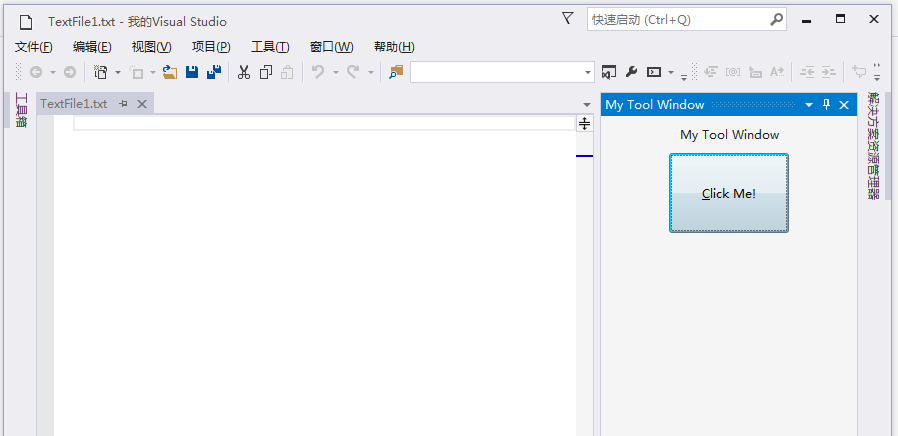The height and width of the screenshot is (436, 898).
Task: Open the text editor toolbar overflow
Action: (877, 73)
